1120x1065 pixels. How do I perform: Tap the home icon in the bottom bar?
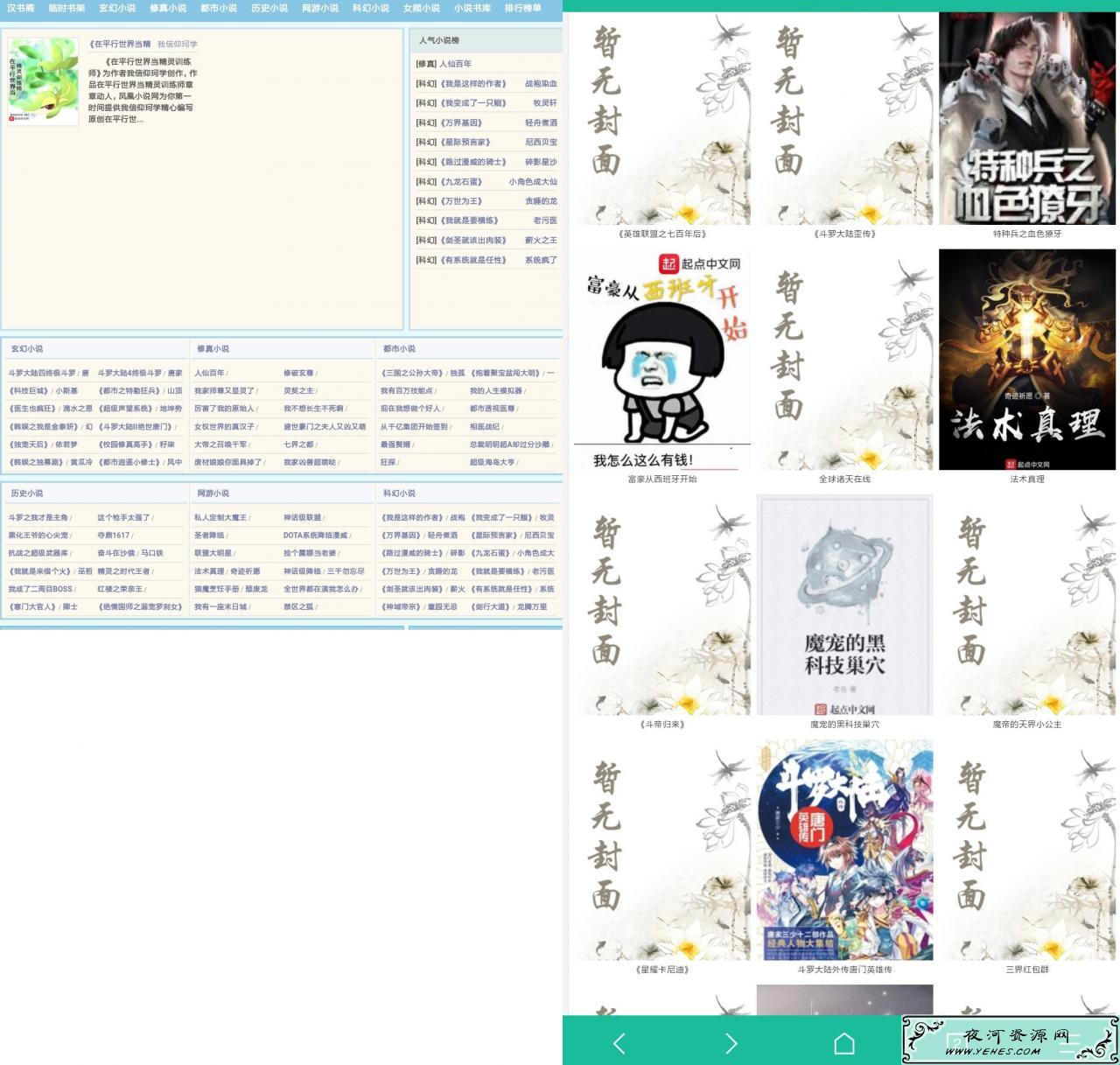pyautogui.click(x=844, y=1042)
